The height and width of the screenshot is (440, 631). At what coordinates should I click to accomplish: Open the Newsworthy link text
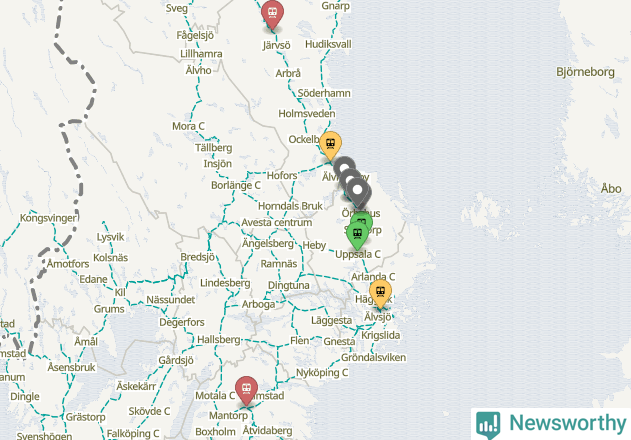[568, 423]
